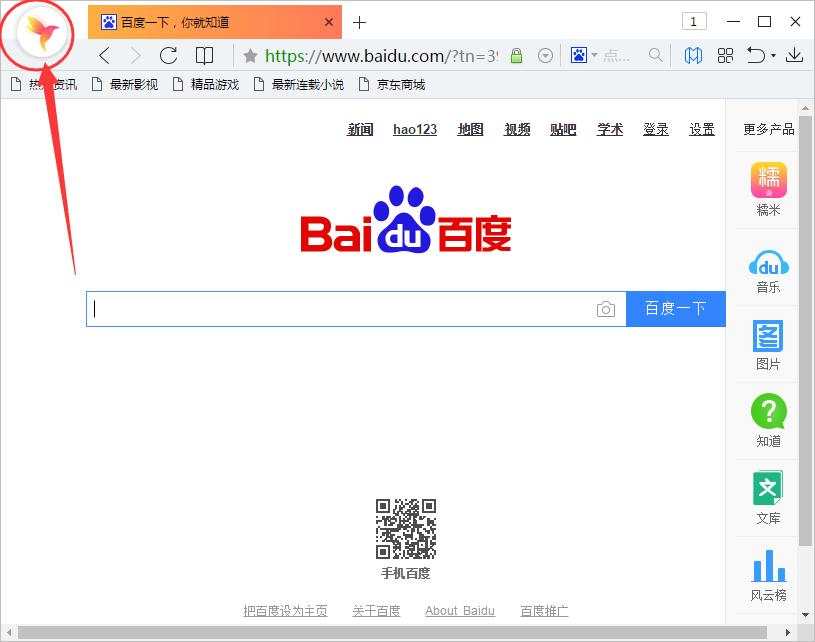Click the camera image search icon
The height and width of the screenshot is (642, 815).
605,309
